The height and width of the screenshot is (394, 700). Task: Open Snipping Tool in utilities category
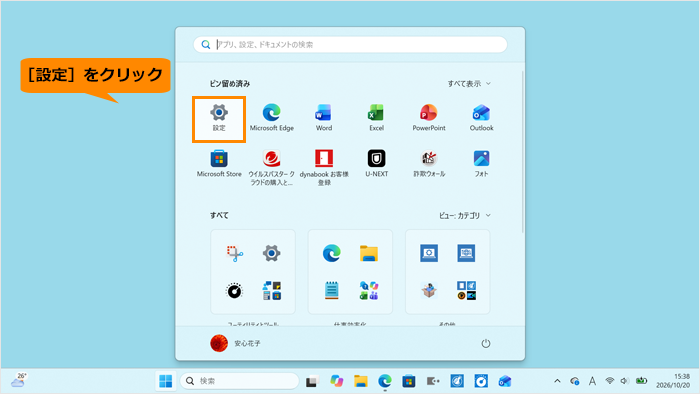pyautogui.click(x=234, y=253)
